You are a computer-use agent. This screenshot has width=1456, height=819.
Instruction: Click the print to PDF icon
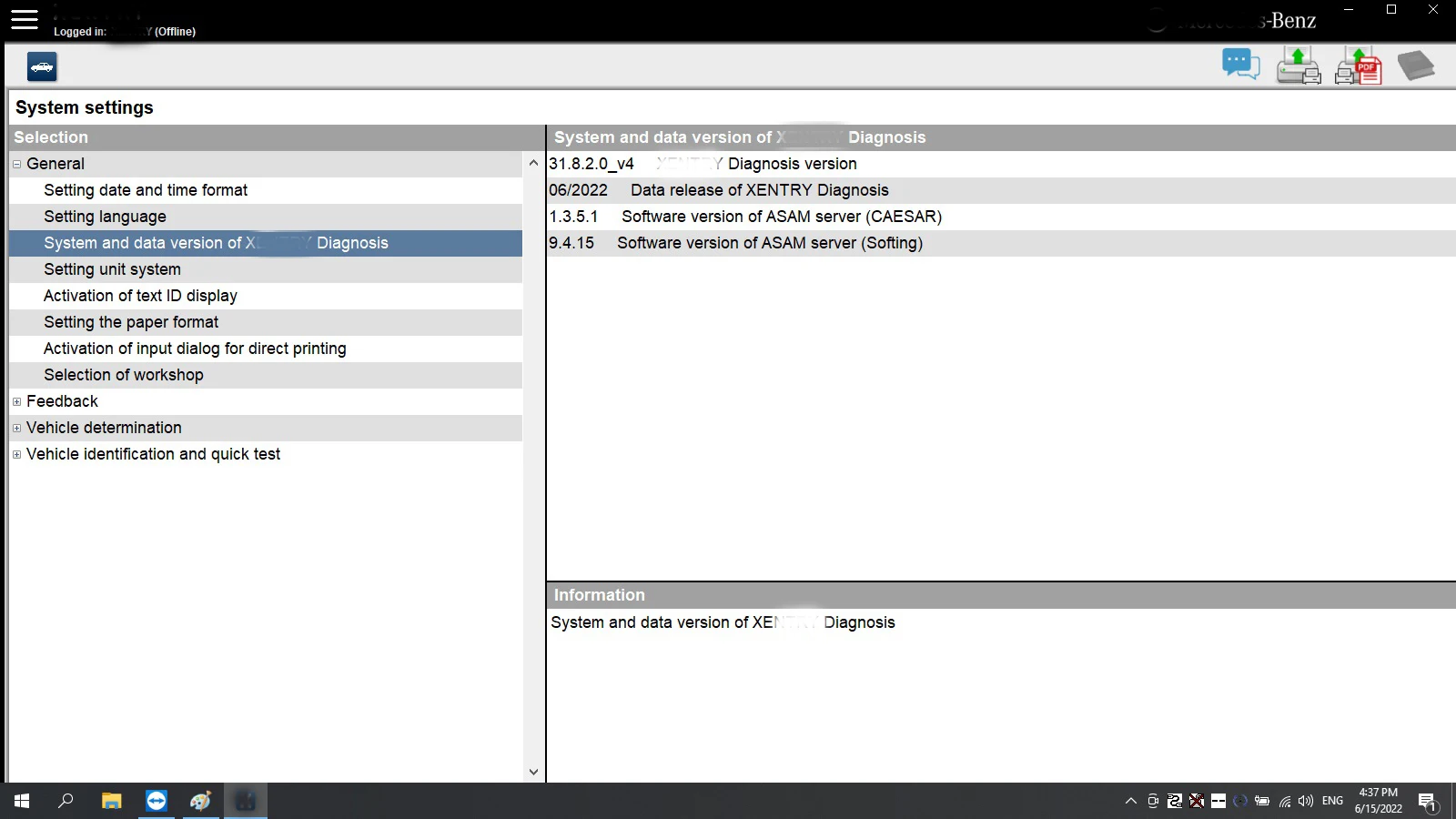tap(1359, 66)
